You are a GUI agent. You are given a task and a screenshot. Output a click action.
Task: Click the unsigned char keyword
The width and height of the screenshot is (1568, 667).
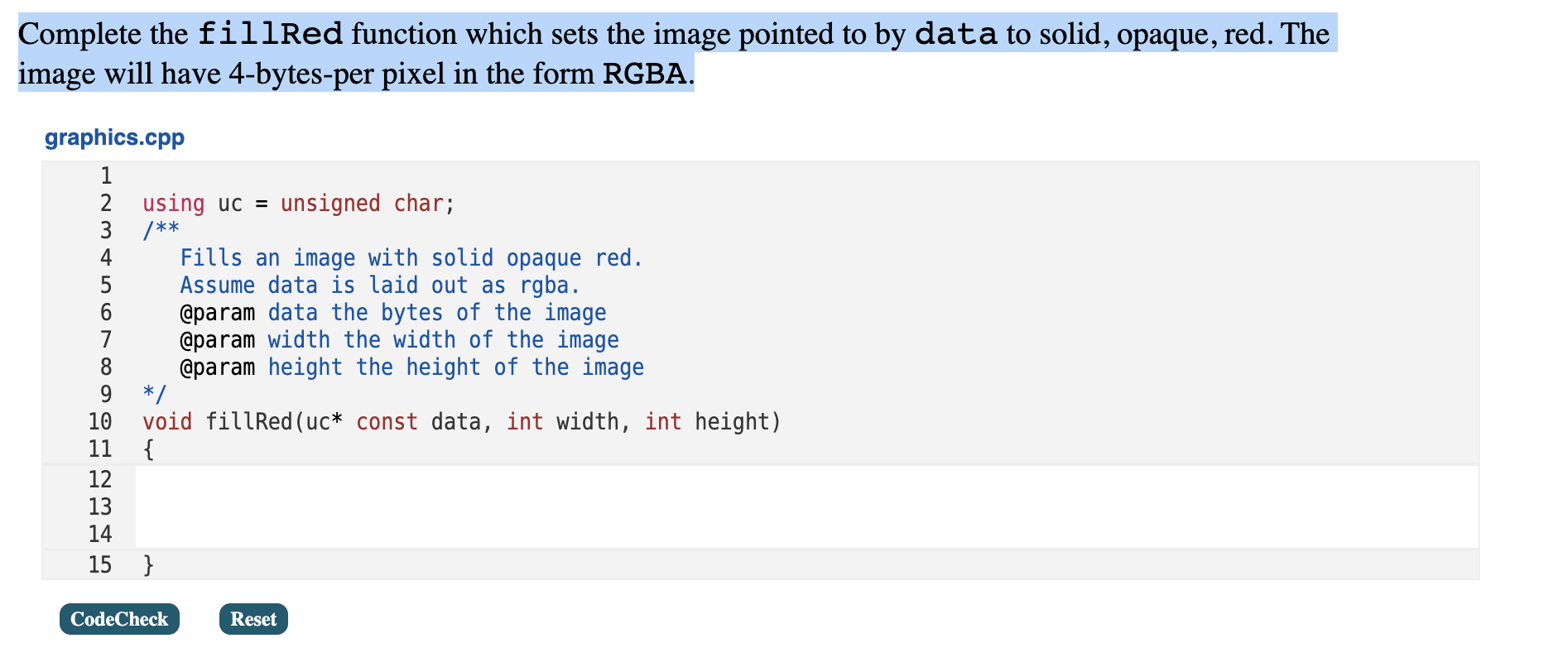point(367,203)
